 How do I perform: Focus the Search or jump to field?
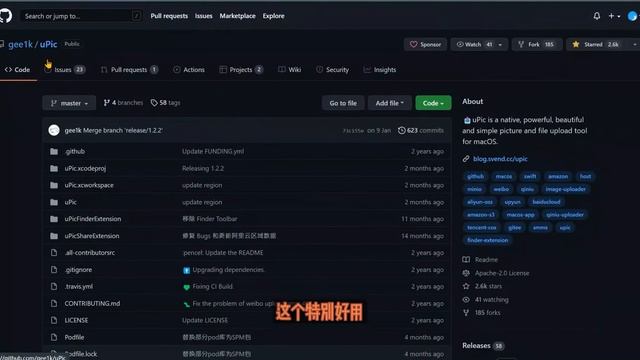point(81,16)
